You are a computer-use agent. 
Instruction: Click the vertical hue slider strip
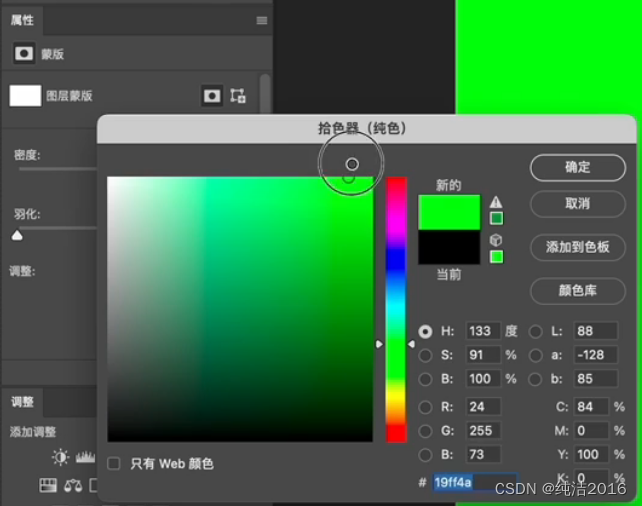click(x=396, y=309)
